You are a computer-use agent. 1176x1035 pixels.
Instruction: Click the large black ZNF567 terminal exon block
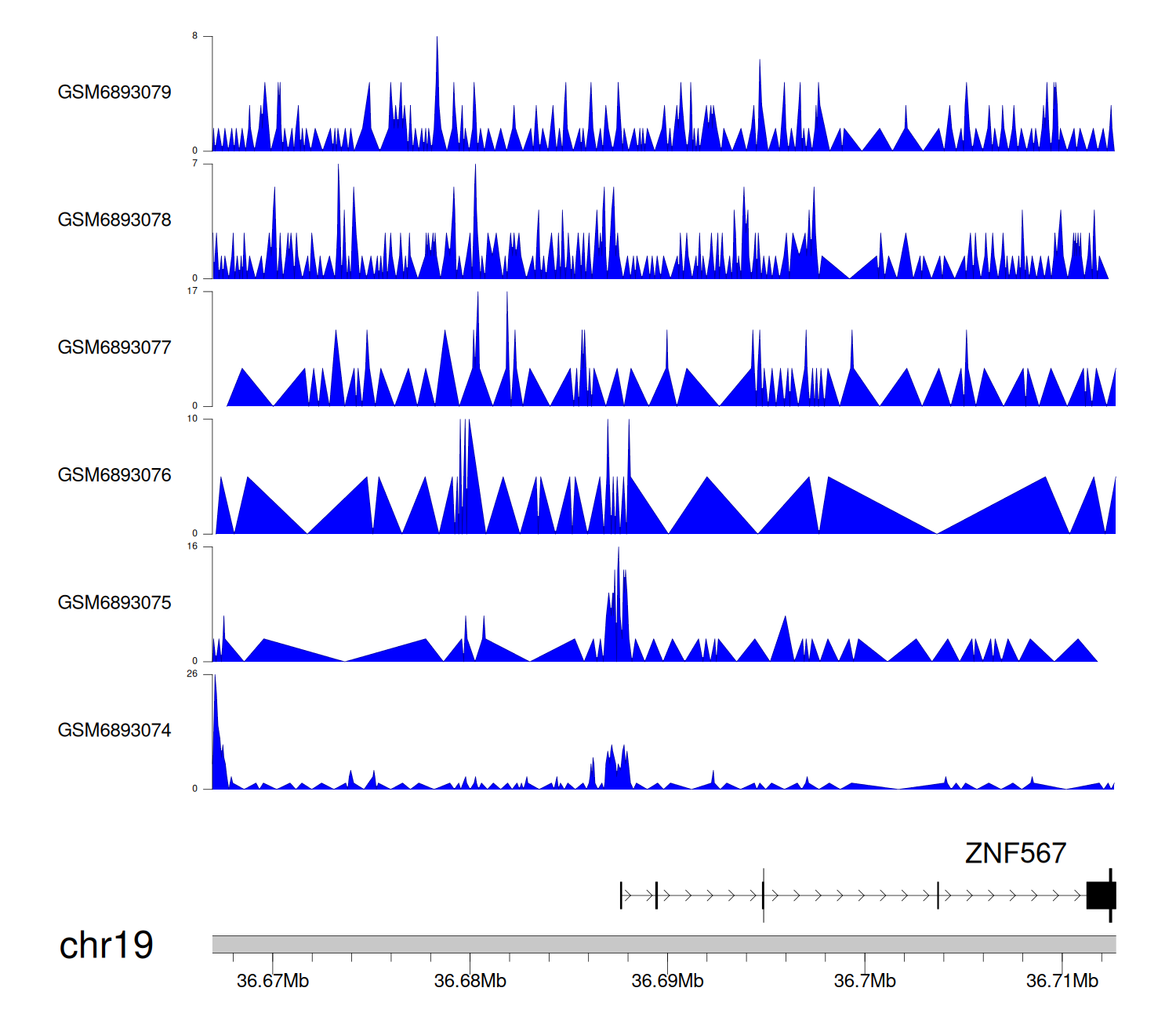(1101, 895)
